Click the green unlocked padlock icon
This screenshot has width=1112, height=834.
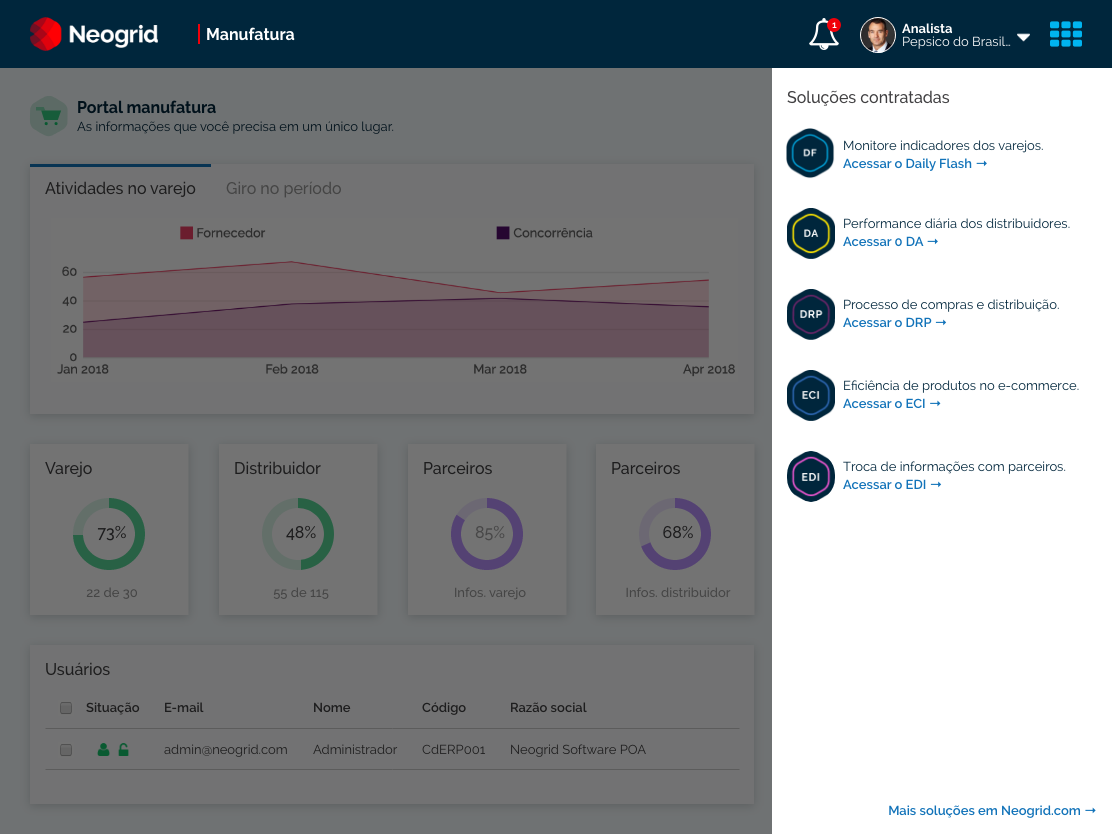[123, 750]
